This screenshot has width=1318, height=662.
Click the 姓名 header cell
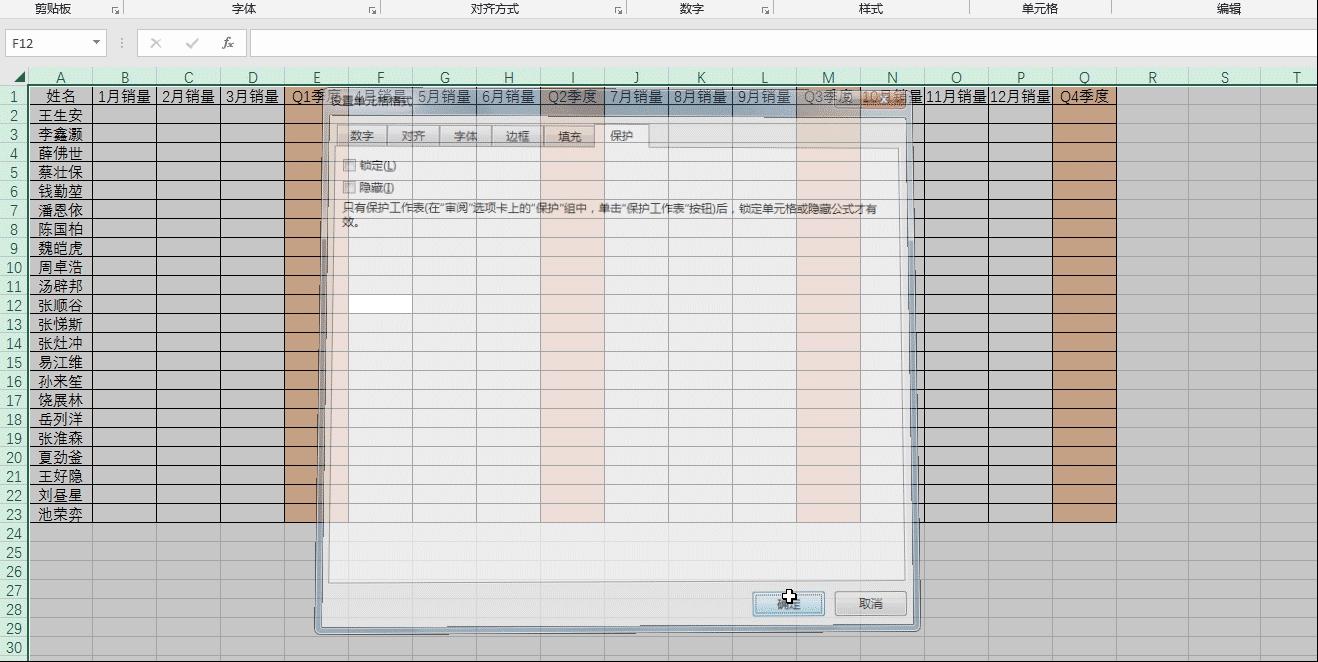pos(61,96)
